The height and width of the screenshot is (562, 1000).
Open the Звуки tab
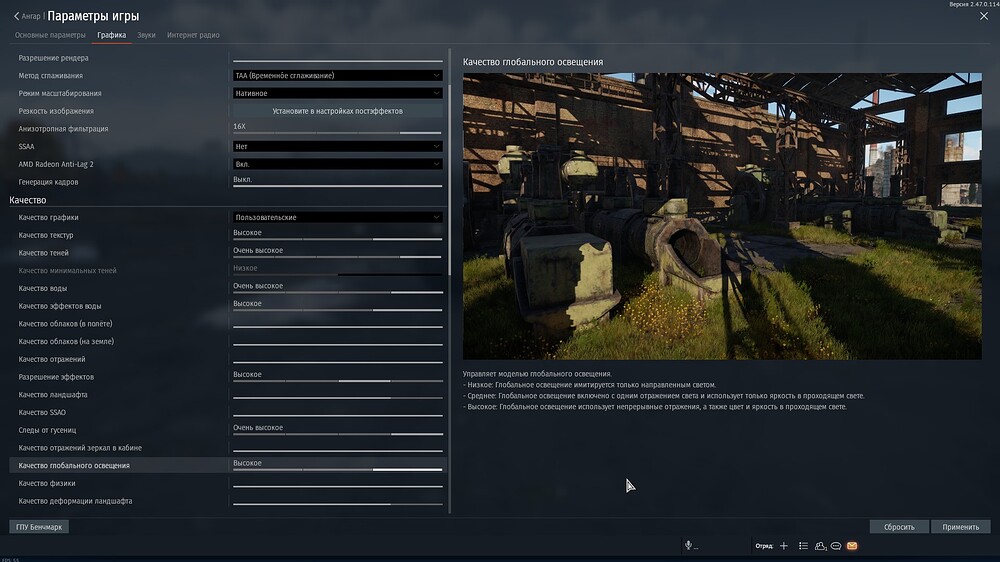tap(146, 35)
